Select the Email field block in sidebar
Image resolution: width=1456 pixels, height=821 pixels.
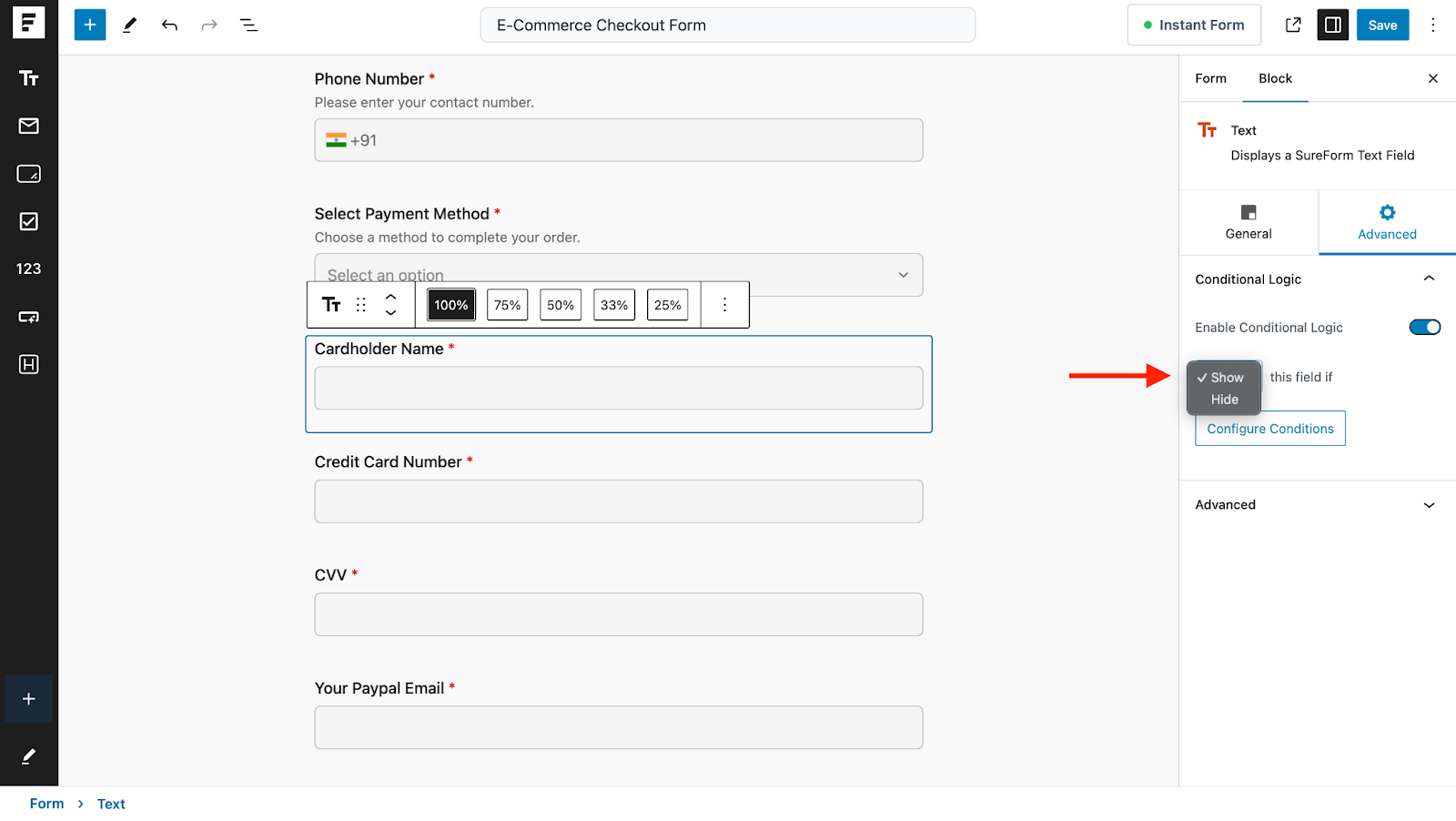(28, 127)
